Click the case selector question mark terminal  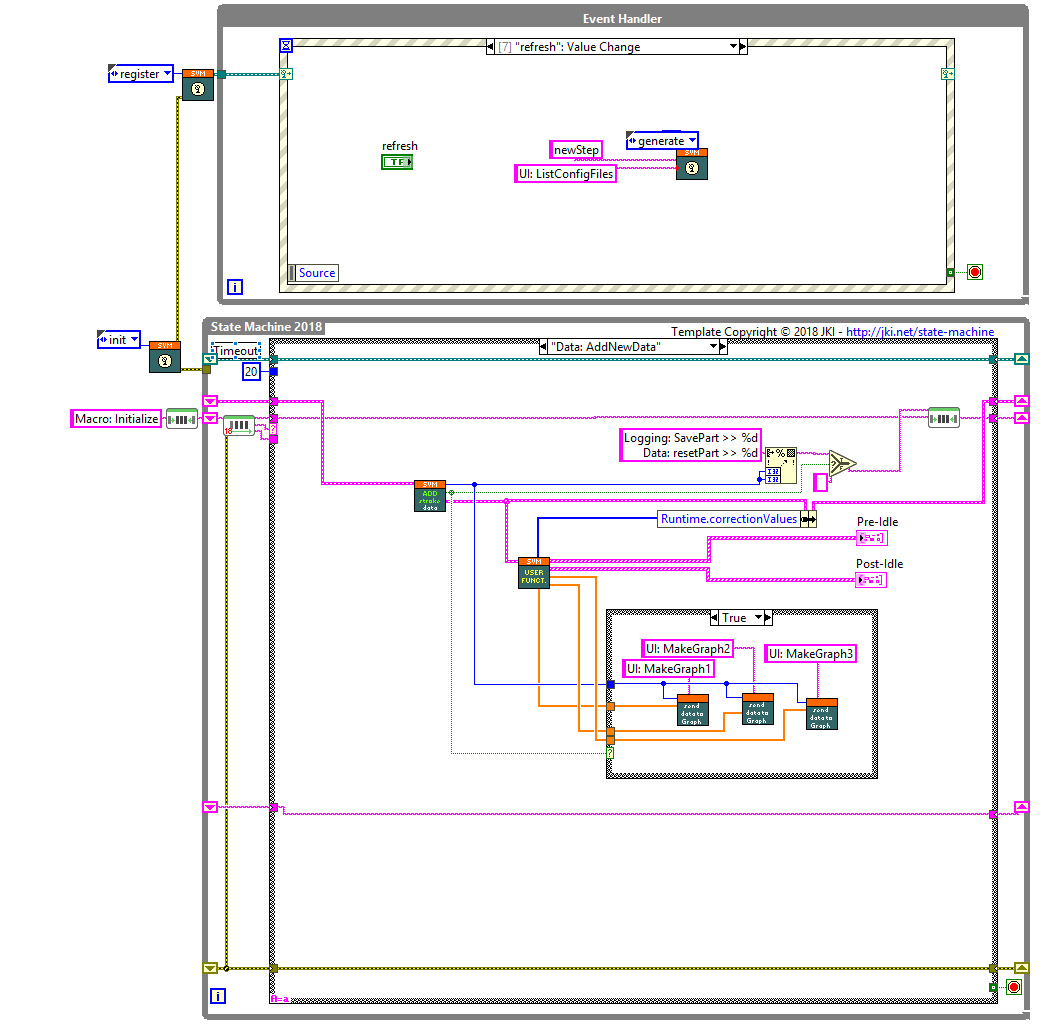click(x=610, y=753)
